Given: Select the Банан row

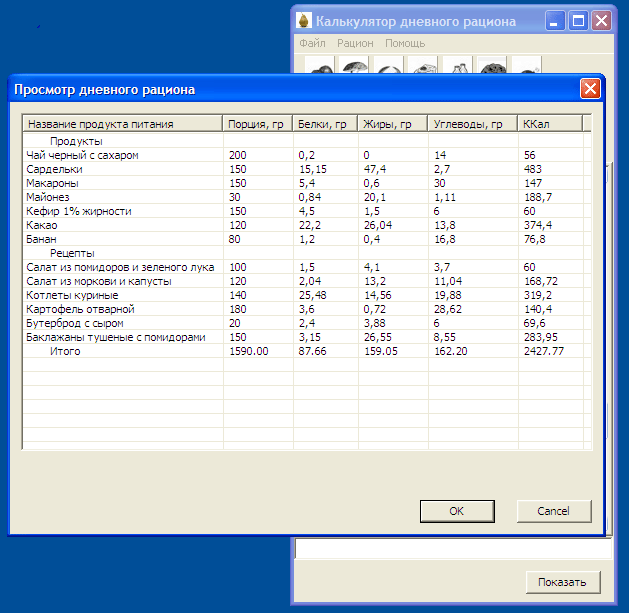Looking at the screenshot, I should [x=306, y=239].
